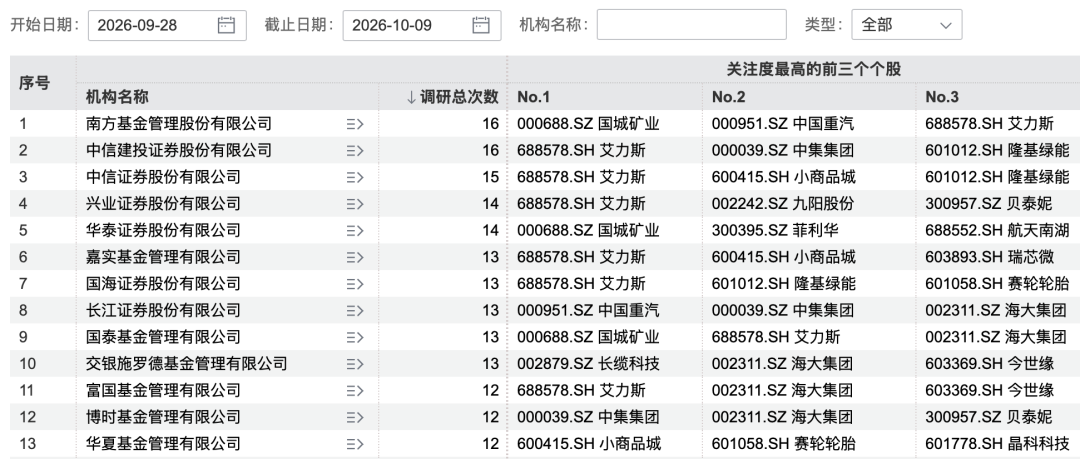The image size is (1080, 459).
Task: Click 601012.SH 隆基绿能 in 中信建投 row
Action: (x=997, y=150)
